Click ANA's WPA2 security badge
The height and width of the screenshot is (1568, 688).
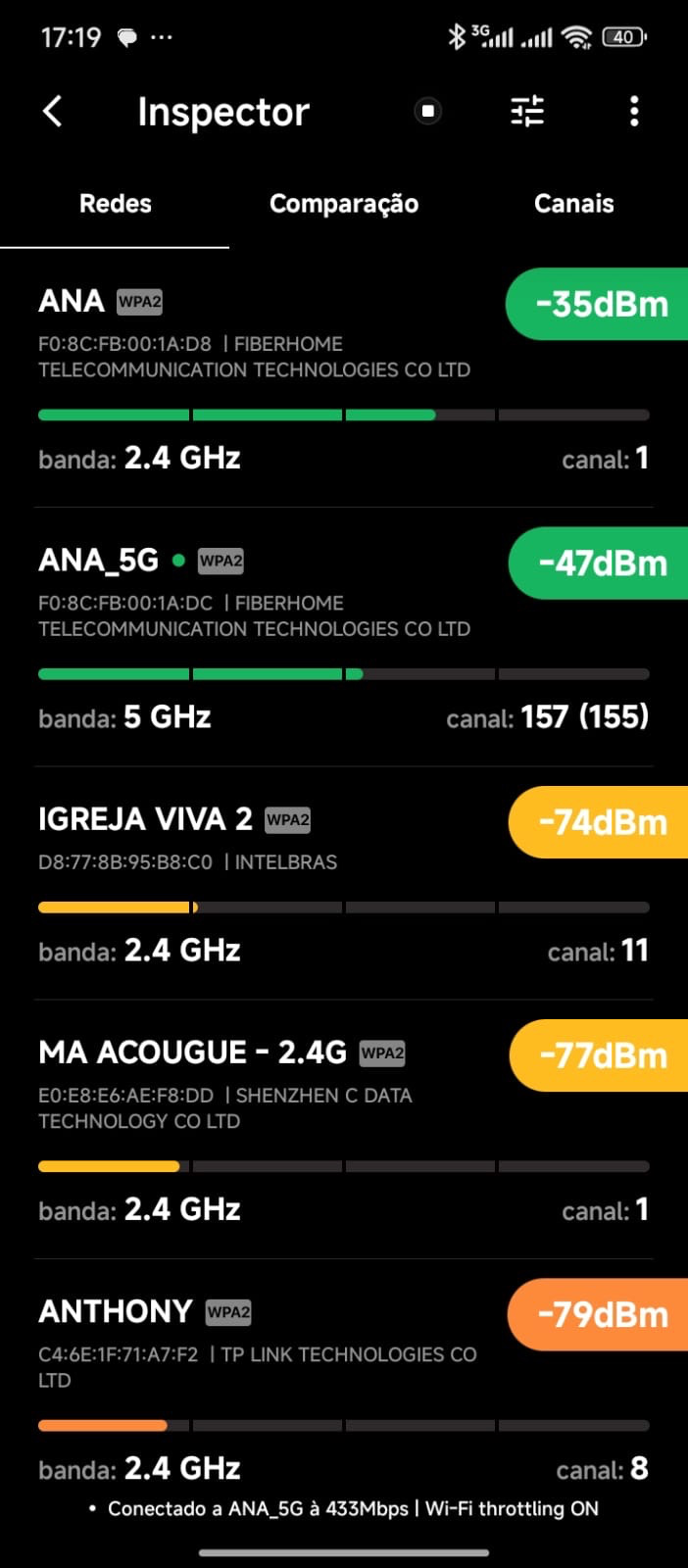pos(139,302)
